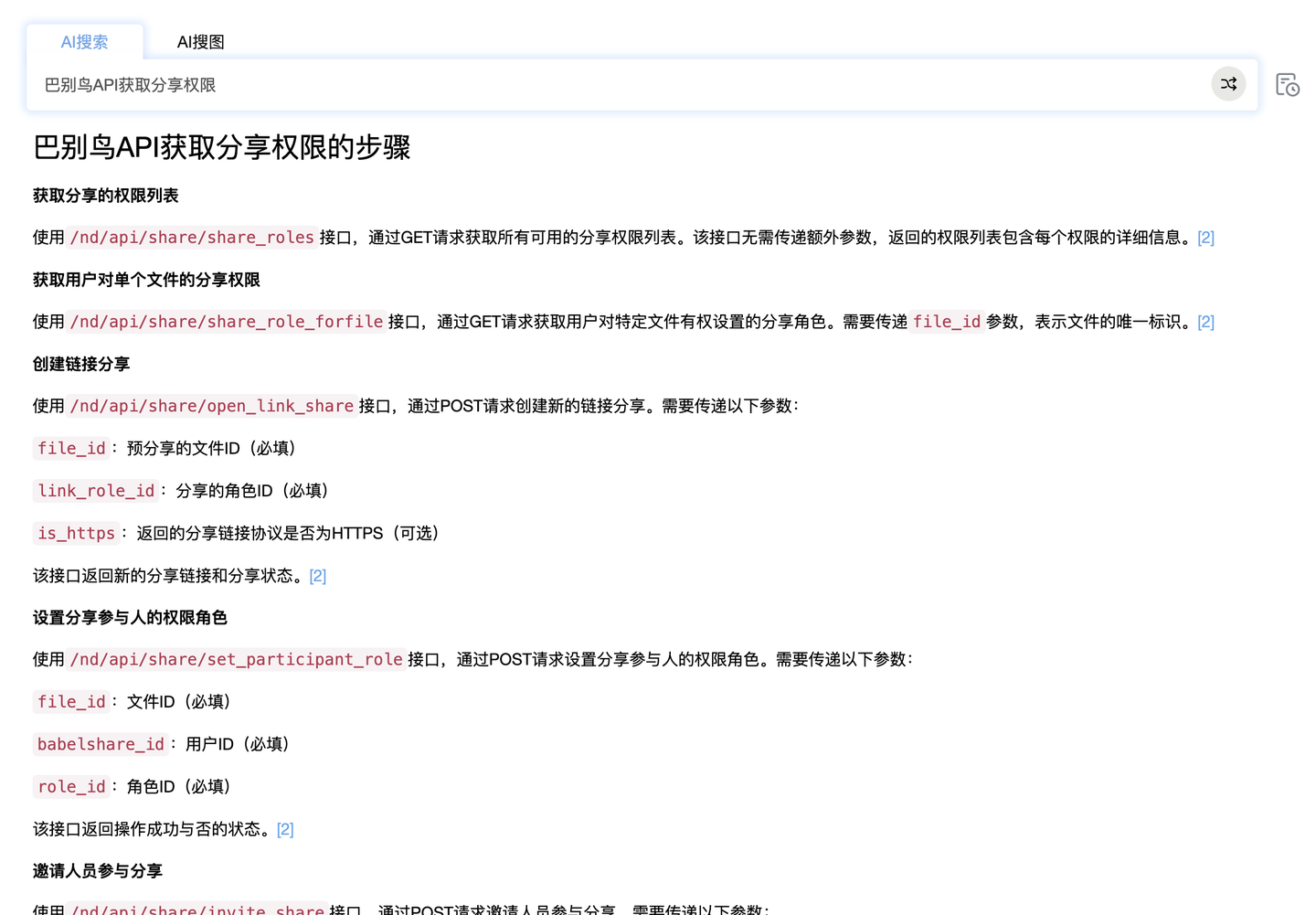Viewport: 1316px width, 915px height.
Task: Open reference [2] after 分享链接和分享状态
Action: [317, 576]
